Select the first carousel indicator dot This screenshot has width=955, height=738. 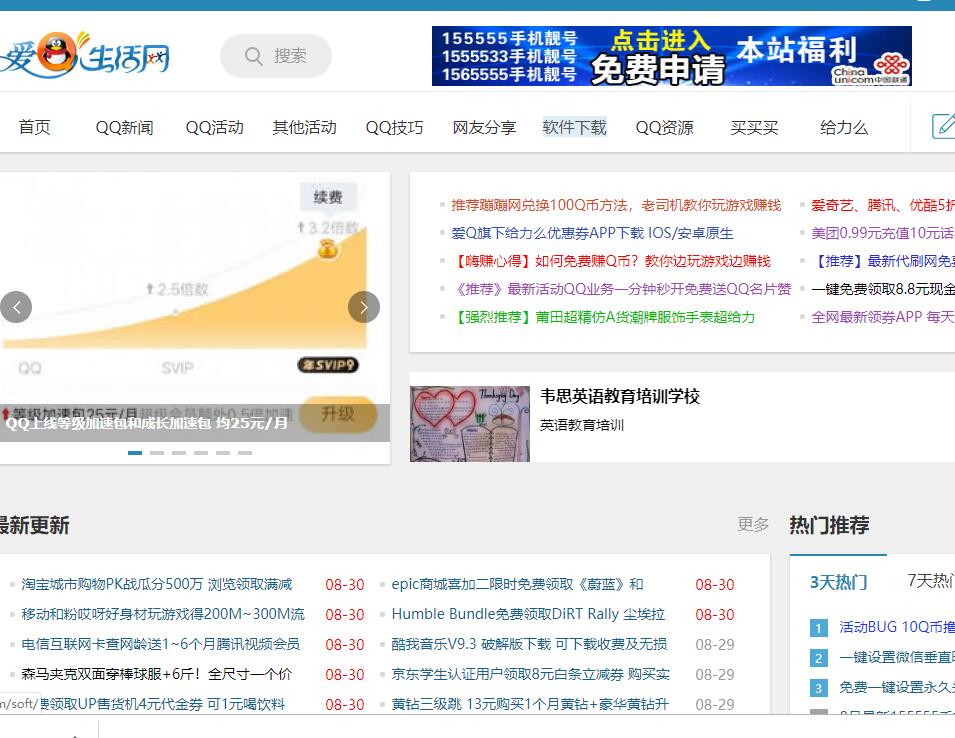pos(135,453)
